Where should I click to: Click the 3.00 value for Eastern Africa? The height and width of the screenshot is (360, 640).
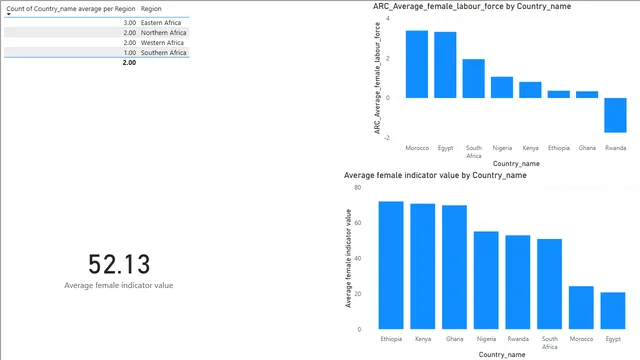coord(130,23)
